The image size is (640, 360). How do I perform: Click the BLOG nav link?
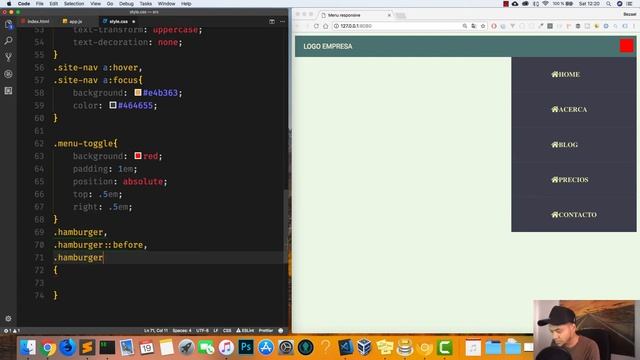pyautogui.click(x=564, y=144)
